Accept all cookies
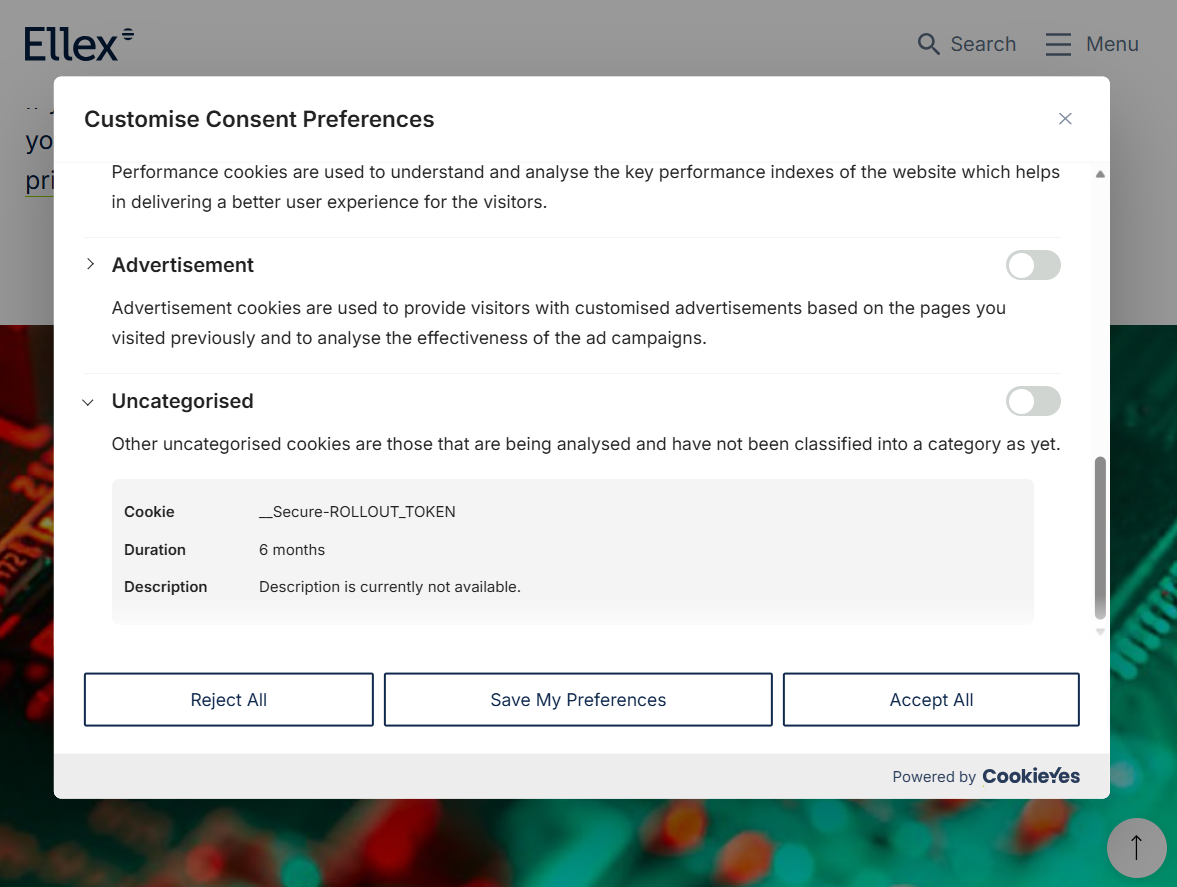 [x=931, y=699]
